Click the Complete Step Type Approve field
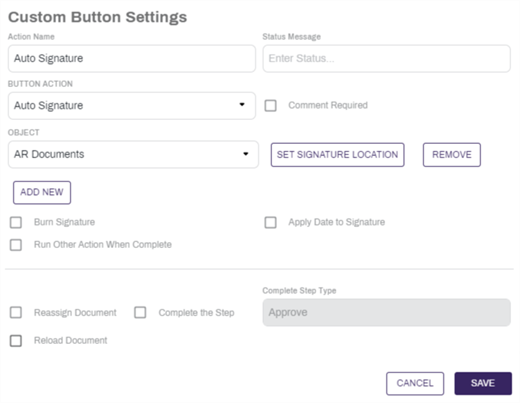The width and height of the screenshot is (520, 403). click(386, 312)
